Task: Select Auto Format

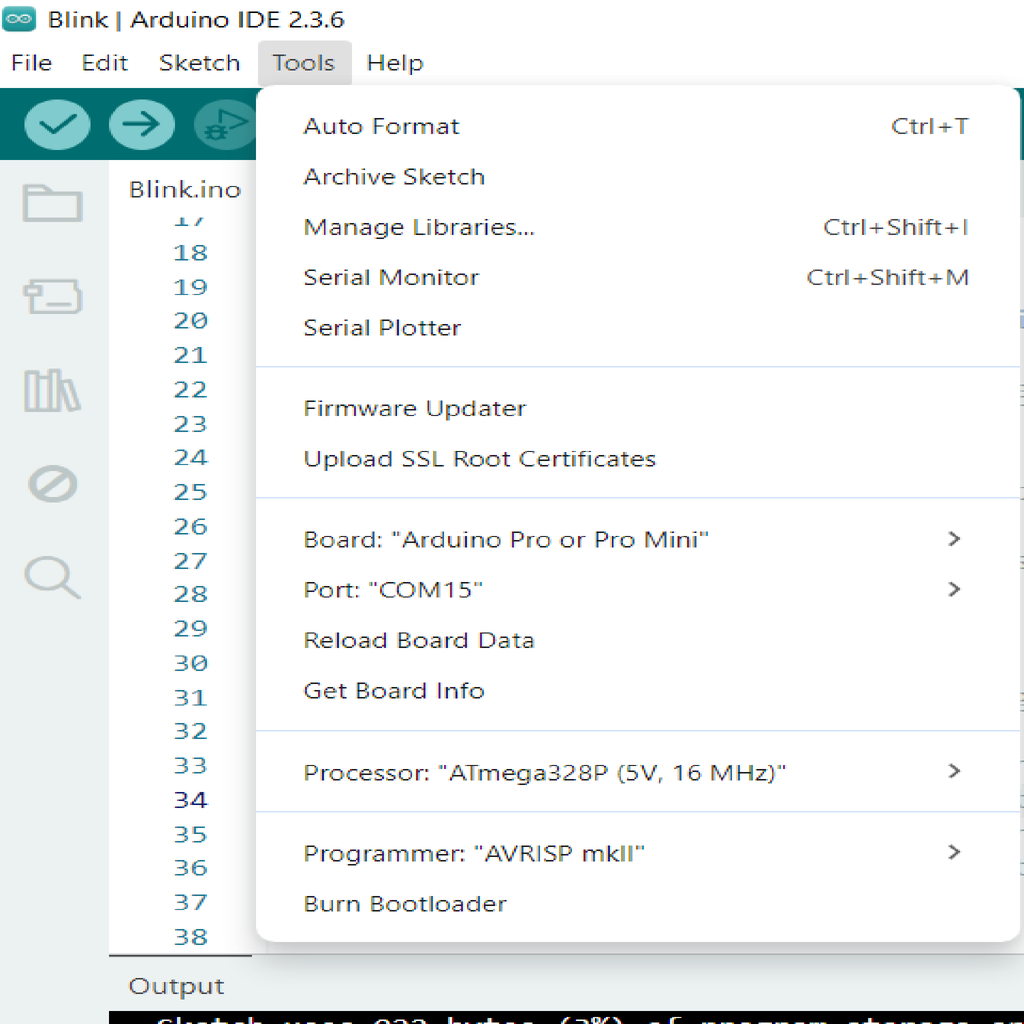Action: coord(637,126)
